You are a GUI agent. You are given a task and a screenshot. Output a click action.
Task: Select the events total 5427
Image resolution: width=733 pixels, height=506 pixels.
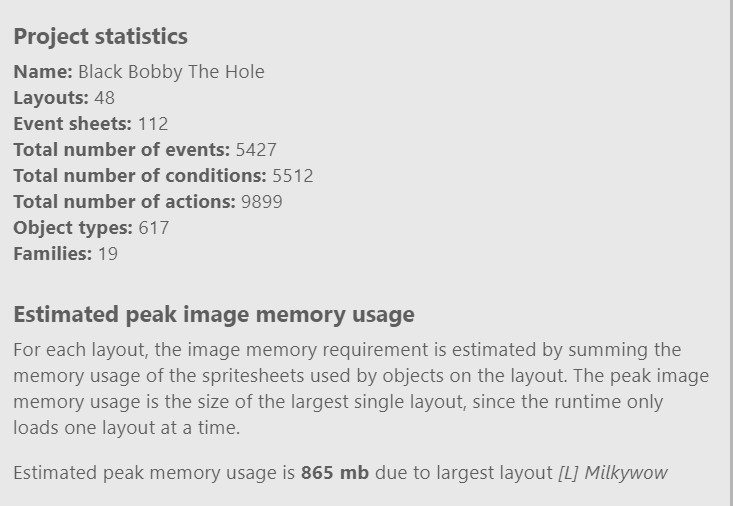pos(256,150)
